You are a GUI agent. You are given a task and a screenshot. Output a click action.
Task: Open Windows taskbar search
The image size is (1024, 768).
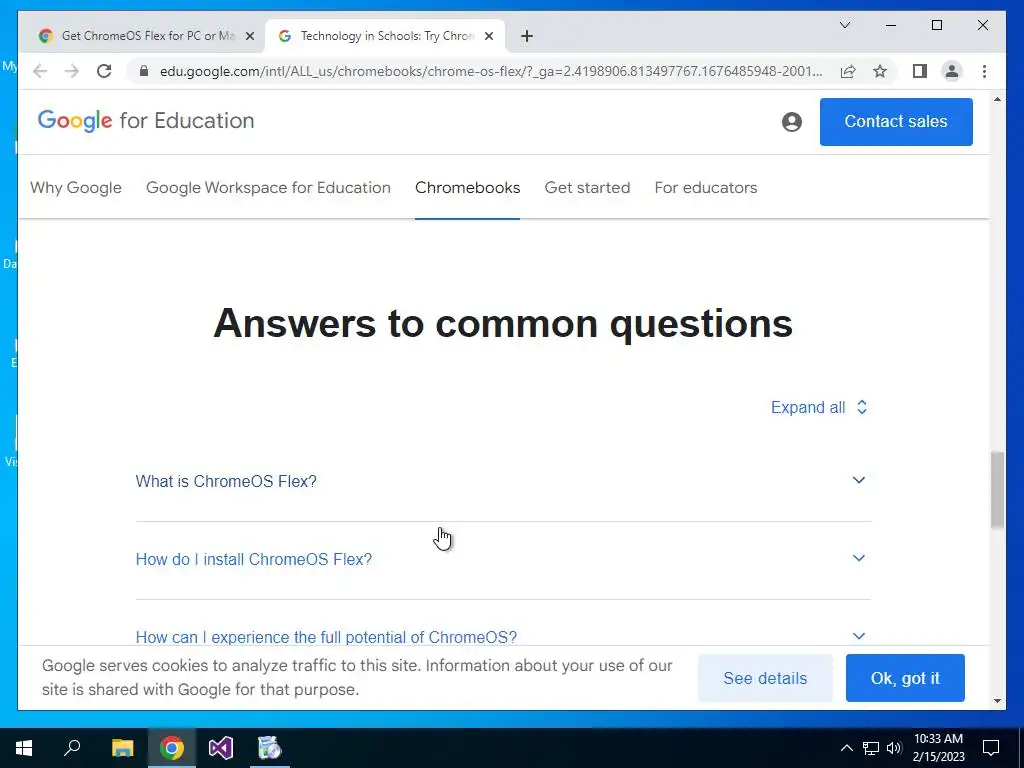click(72, 748)
